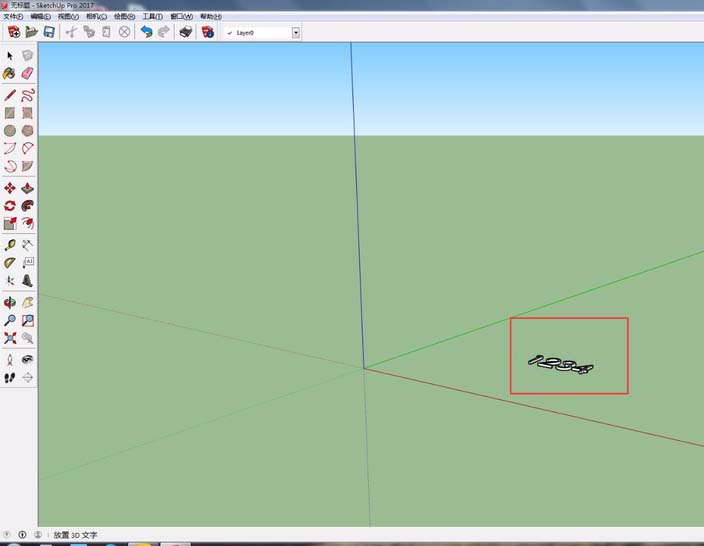Screen dimensions: 704x546
Task: Click the second status bar circle icon
Action: click(22, 534)
